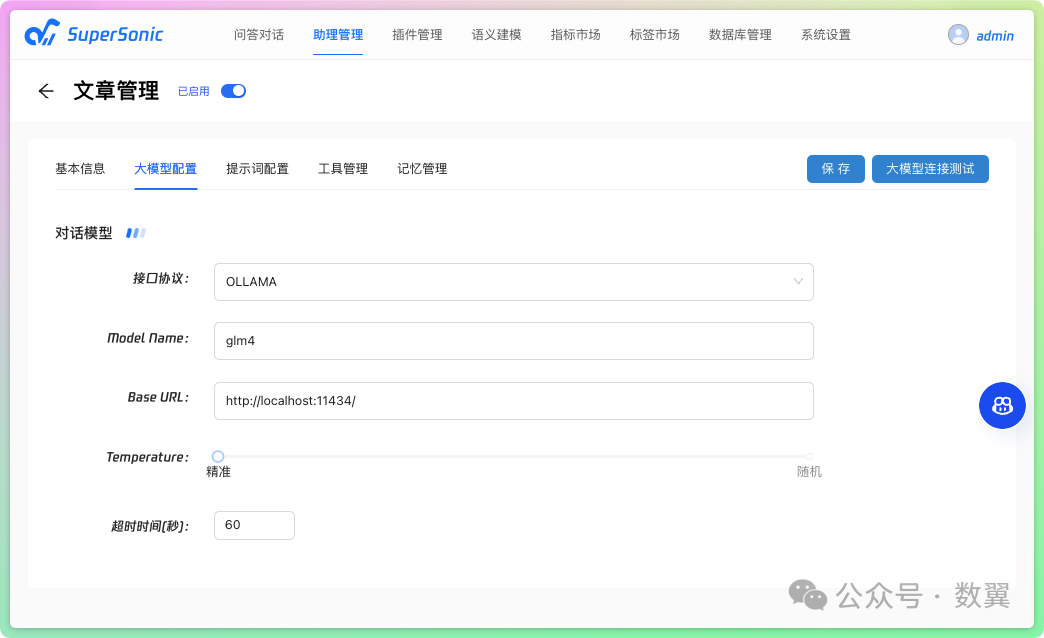Viewport: 1044px width, 638px height.
Task: Click the 保存 button
Action: (836, 168)
